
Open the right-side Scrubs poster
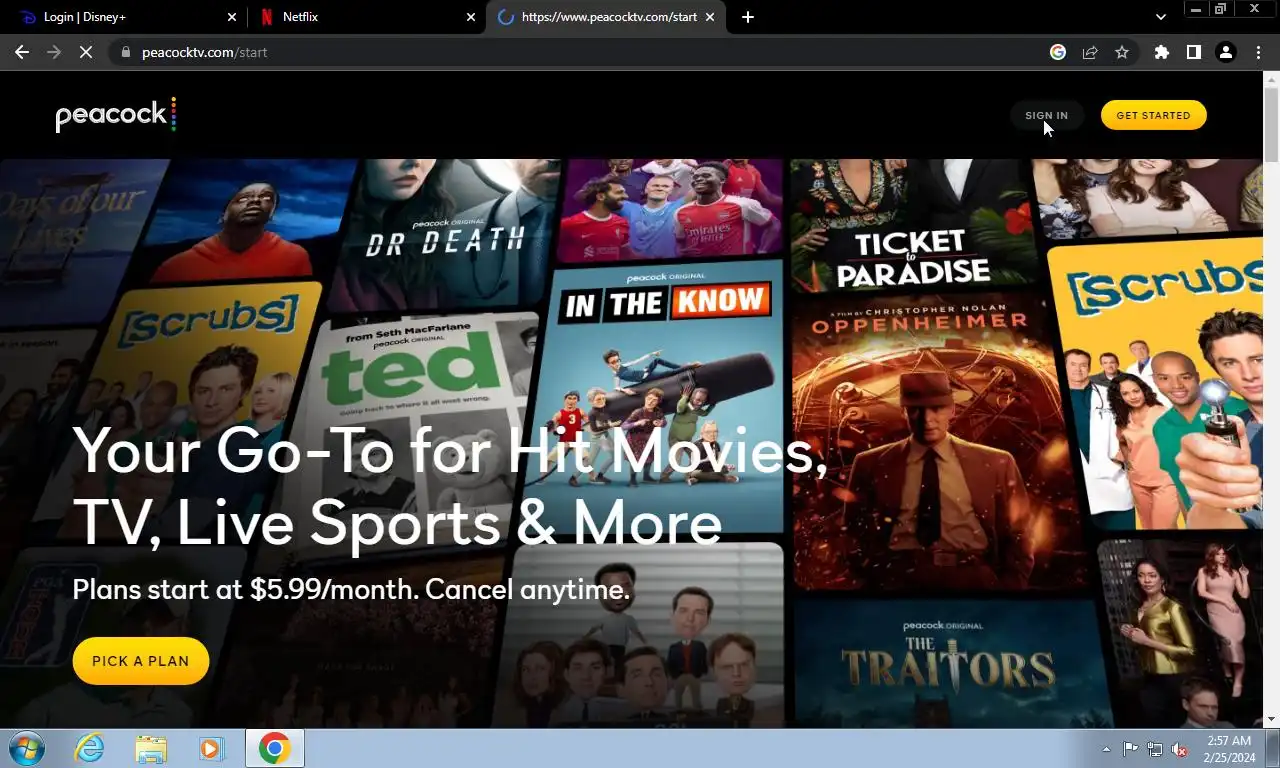1155,385
